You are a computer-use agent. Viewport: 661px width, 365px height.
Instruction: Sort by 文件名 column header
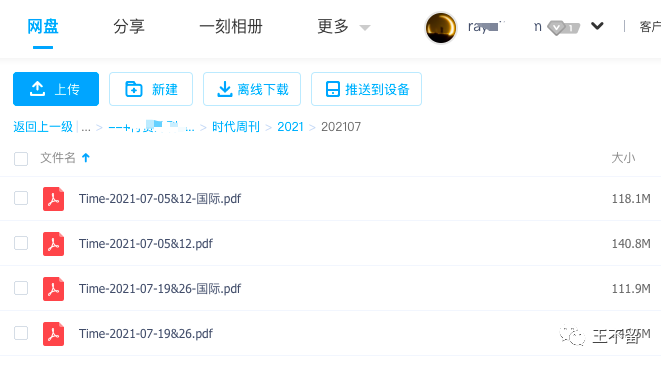click(x=58, y=158)
